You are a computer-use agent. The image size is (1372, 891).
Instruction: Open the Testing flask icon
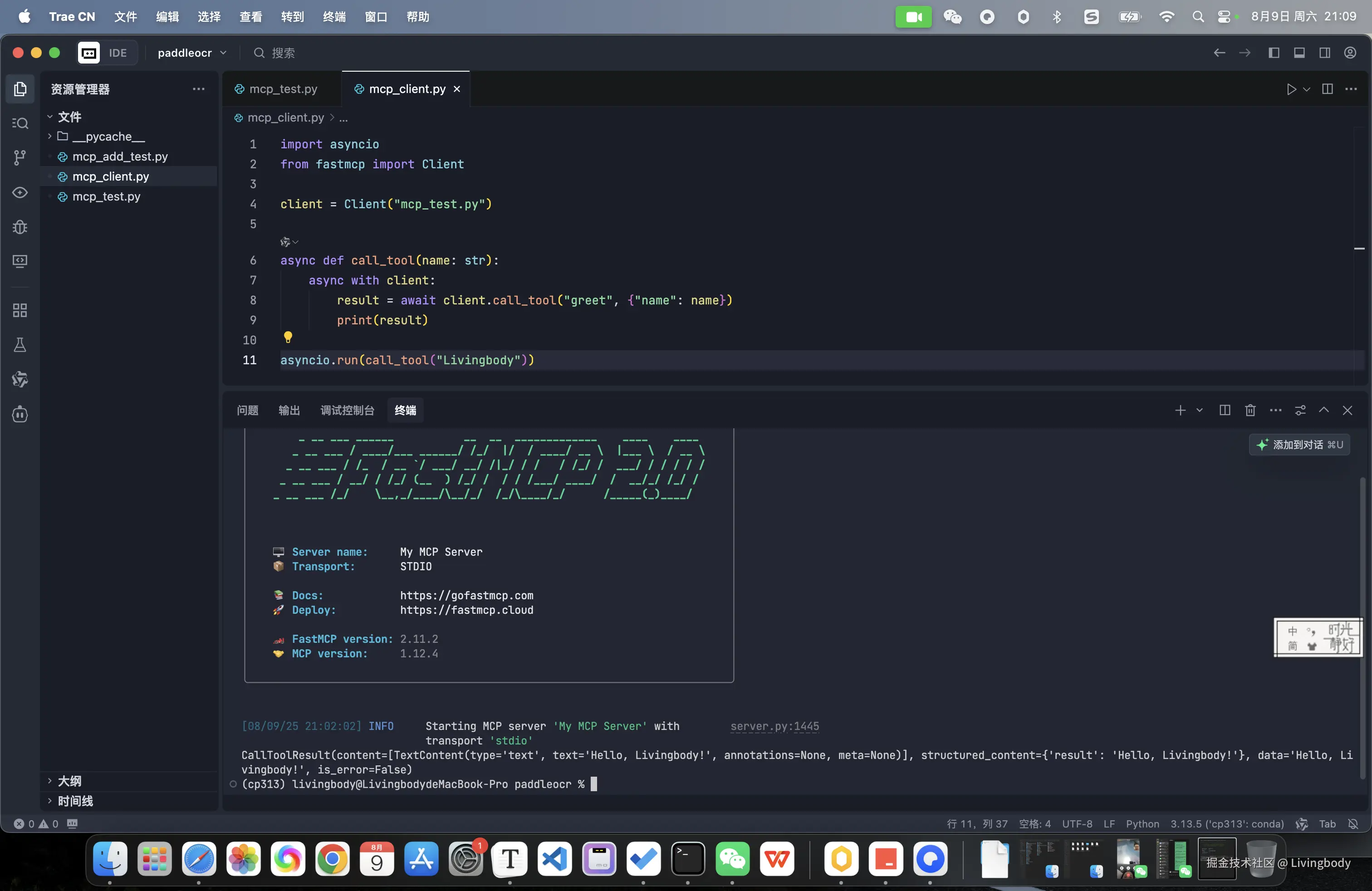[20, 345]
